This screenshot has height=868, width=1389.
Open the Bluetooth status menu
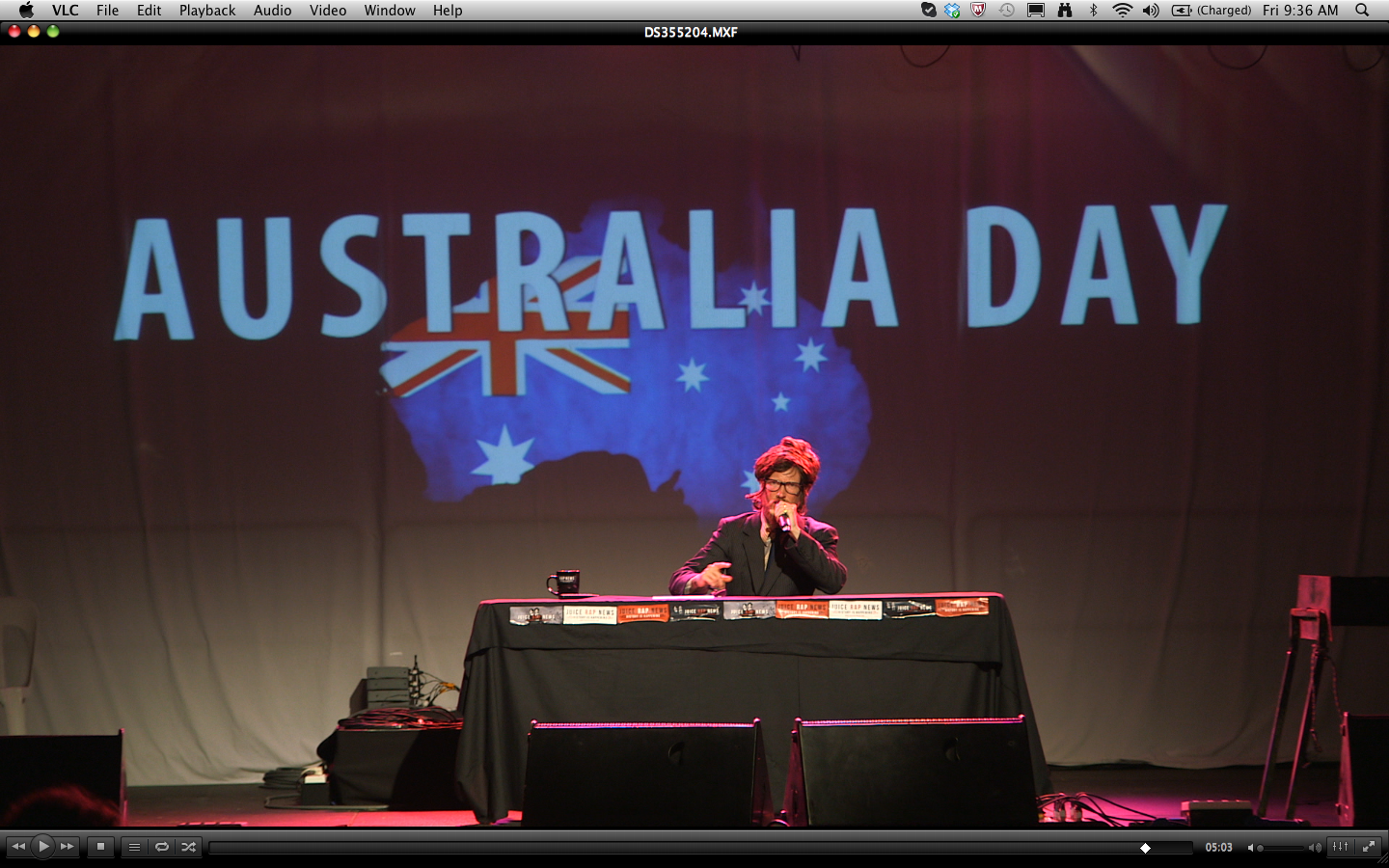point(1093,11)
